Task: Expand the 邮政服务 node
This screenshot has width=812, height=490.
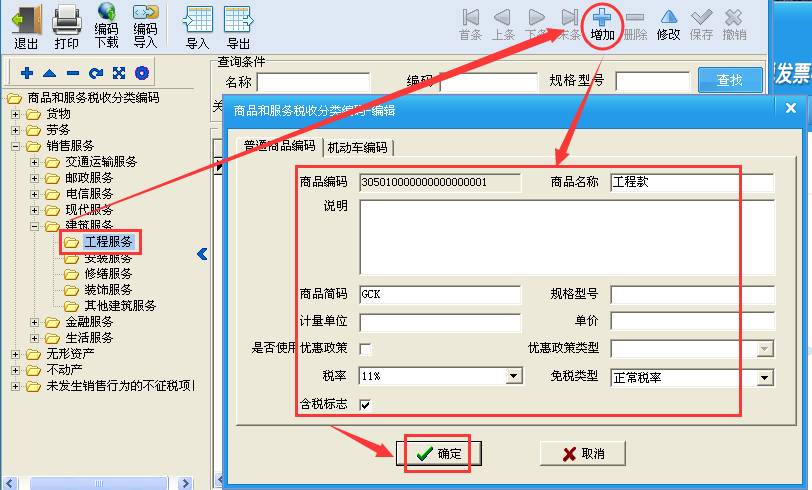Action: (x=34, y=178)
